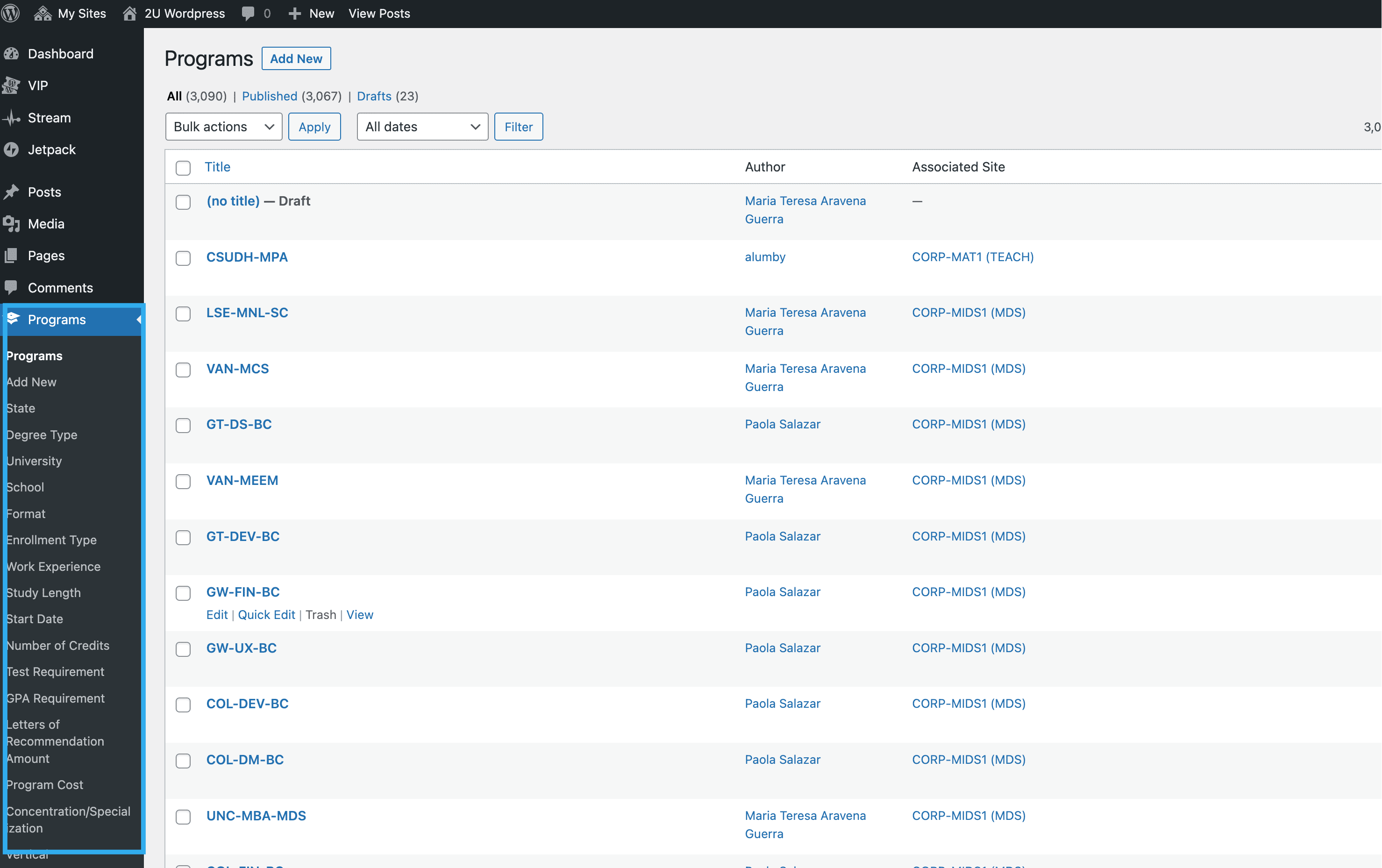Collapse the Programs menu arrow

pyautogui.click(x=138, y=320)
